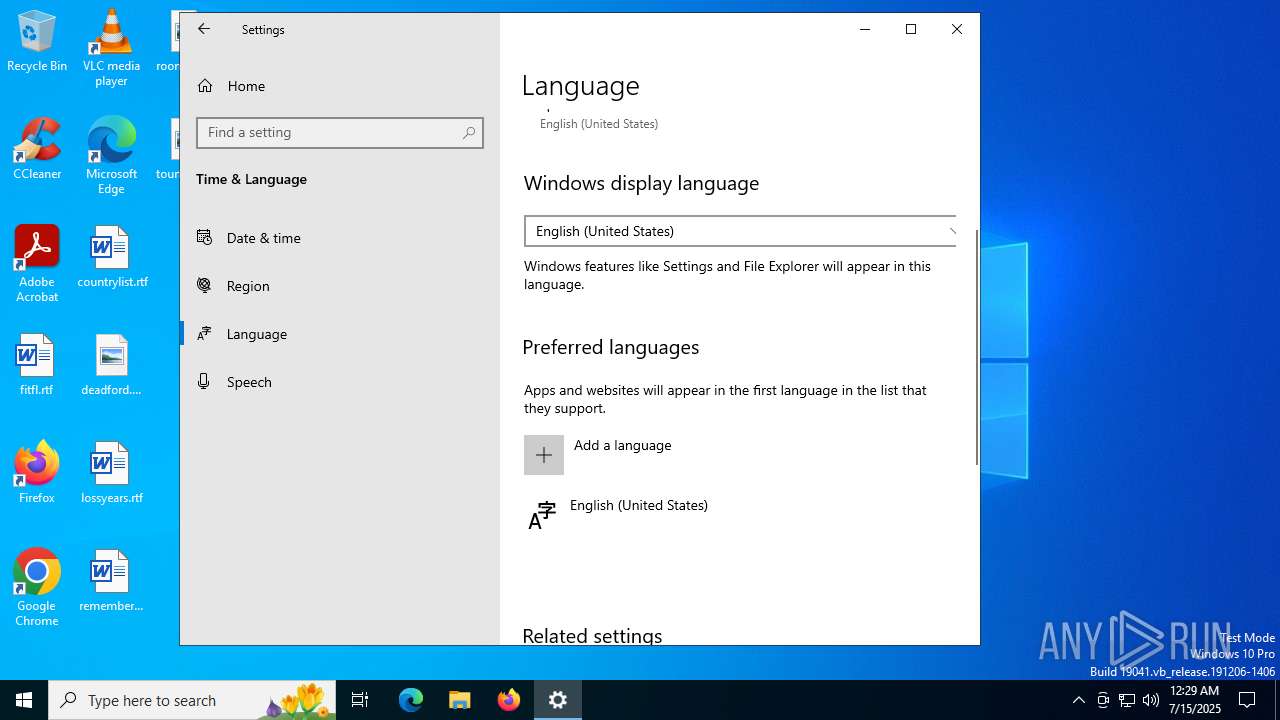Click the Region globe icon
1280x720 pixels.
204,285
